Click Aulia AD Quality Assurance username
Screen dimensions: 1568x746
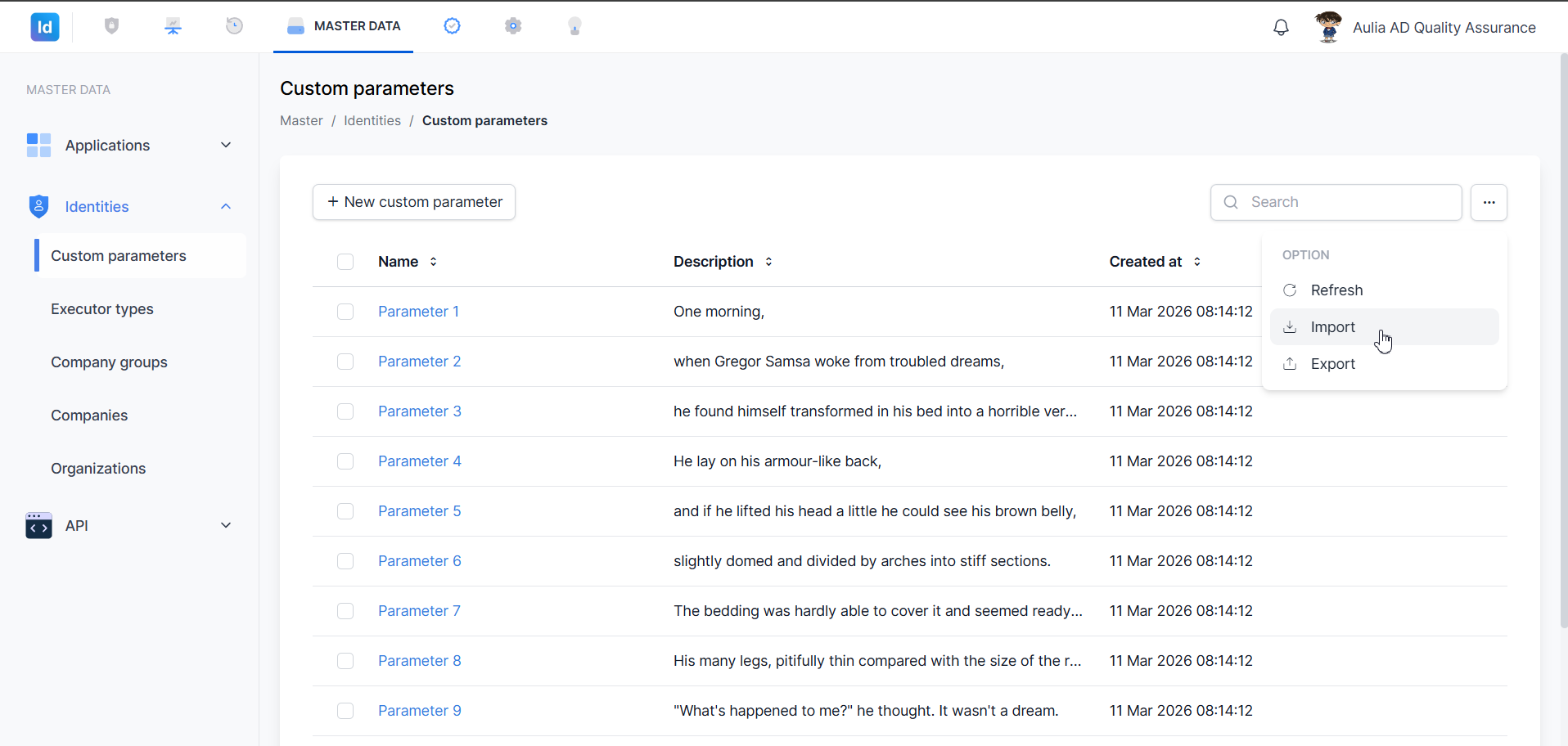pyautogui.click(x=1444, y=28)
